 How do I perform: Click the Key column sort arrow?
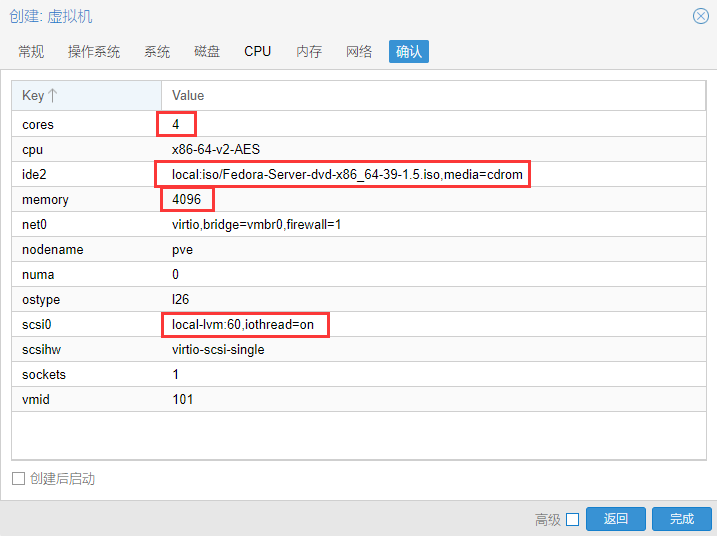[53, 96]
